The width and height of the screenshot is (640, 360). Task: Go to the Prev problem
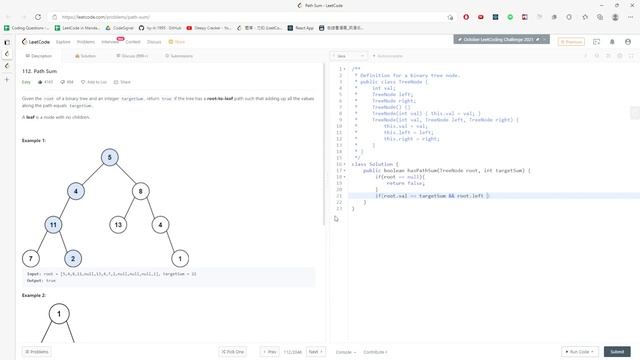coord(270,351)
